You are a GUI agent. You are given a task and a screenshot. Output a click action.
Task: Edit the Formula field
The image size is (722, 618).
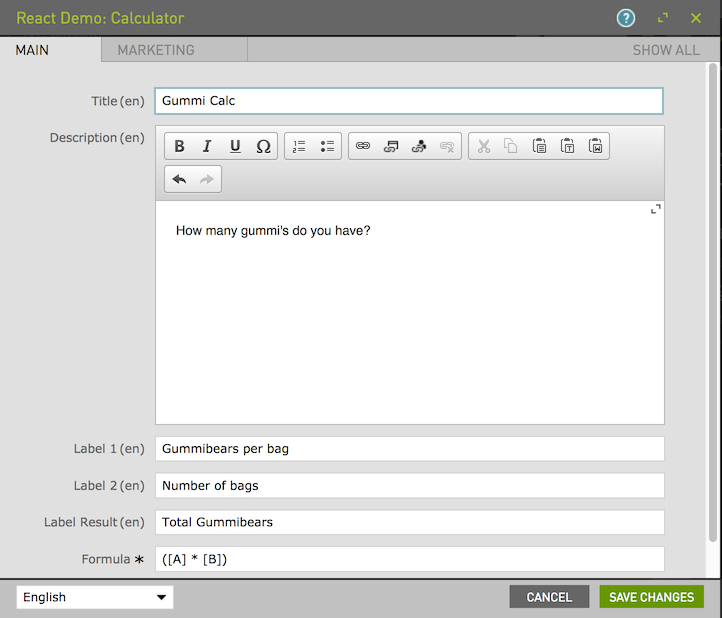pos(410,559)
